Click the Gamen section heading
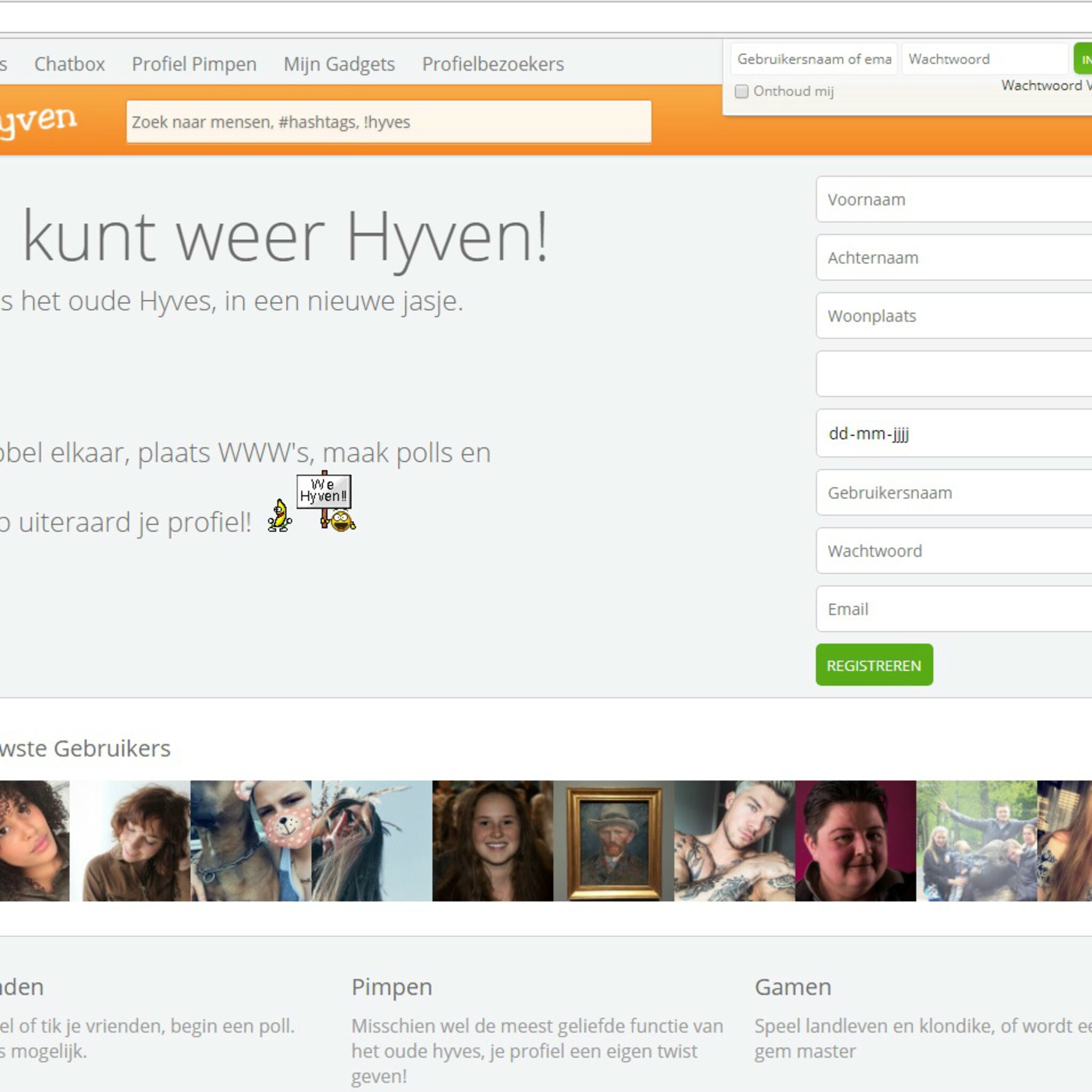The width and height of the screenshot is (1092, 1092). pos(793,987)
